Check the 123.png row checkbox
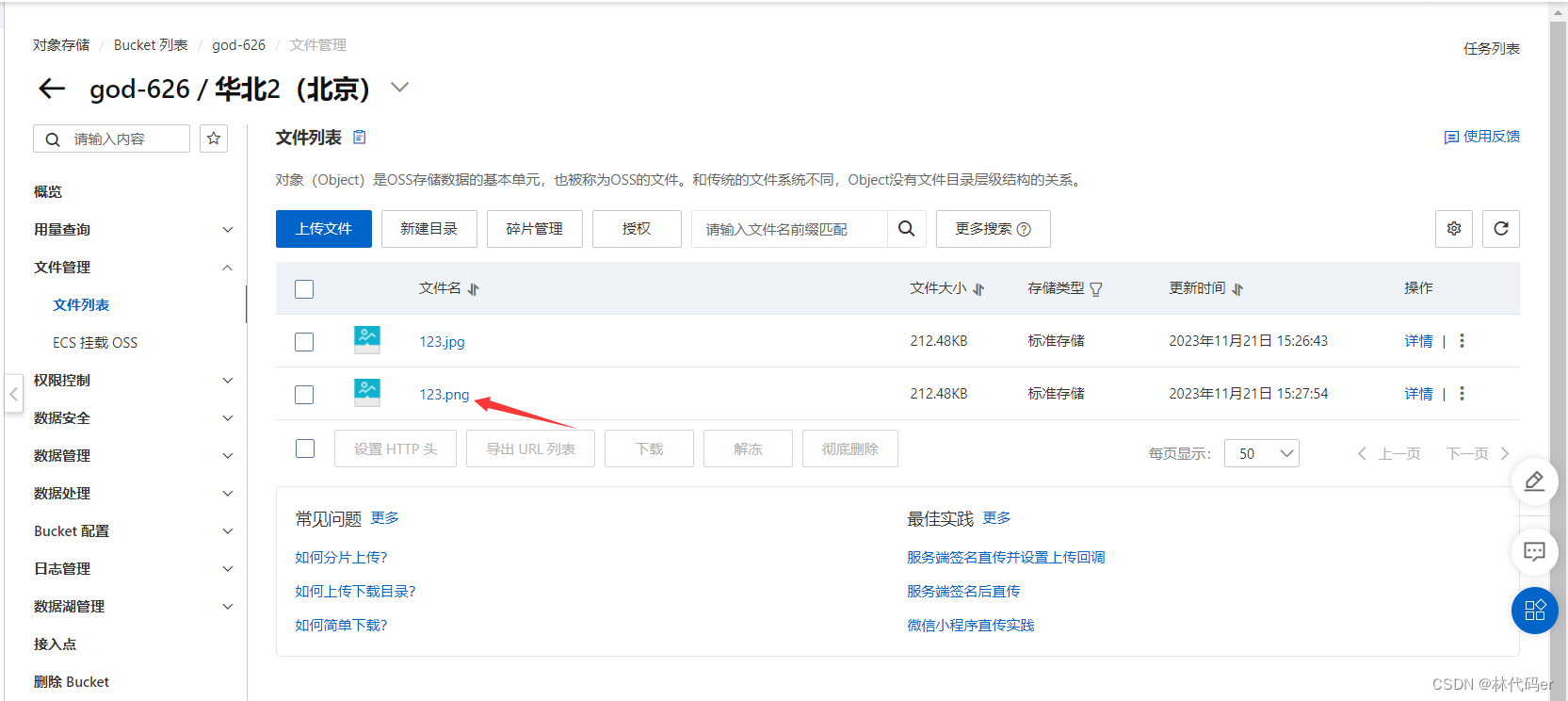The image size is (1568, 701). click(x=304, y=395)
